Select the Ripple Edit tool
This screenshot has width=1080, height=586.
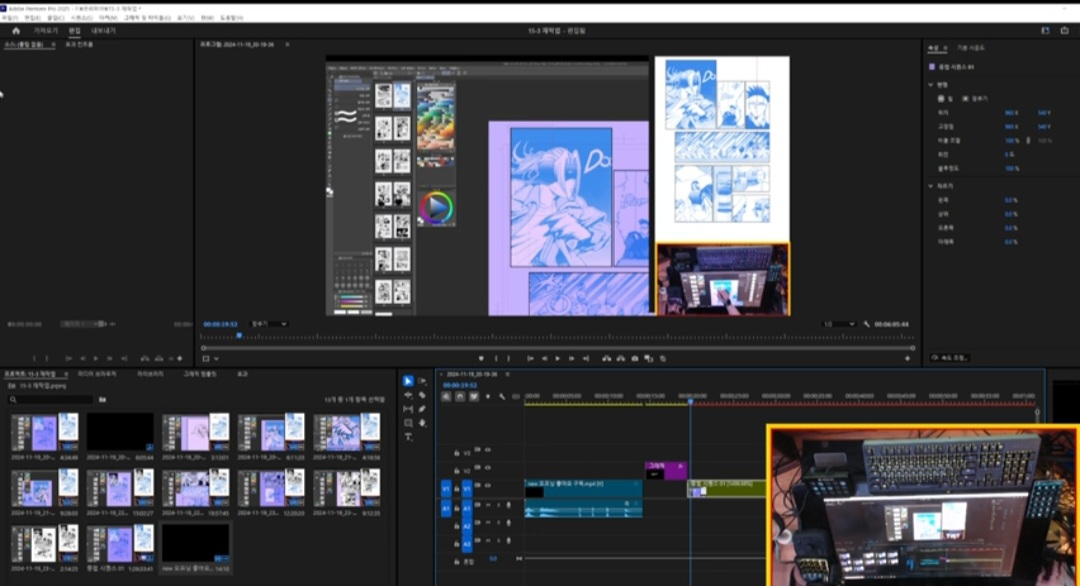pos(408,395)
